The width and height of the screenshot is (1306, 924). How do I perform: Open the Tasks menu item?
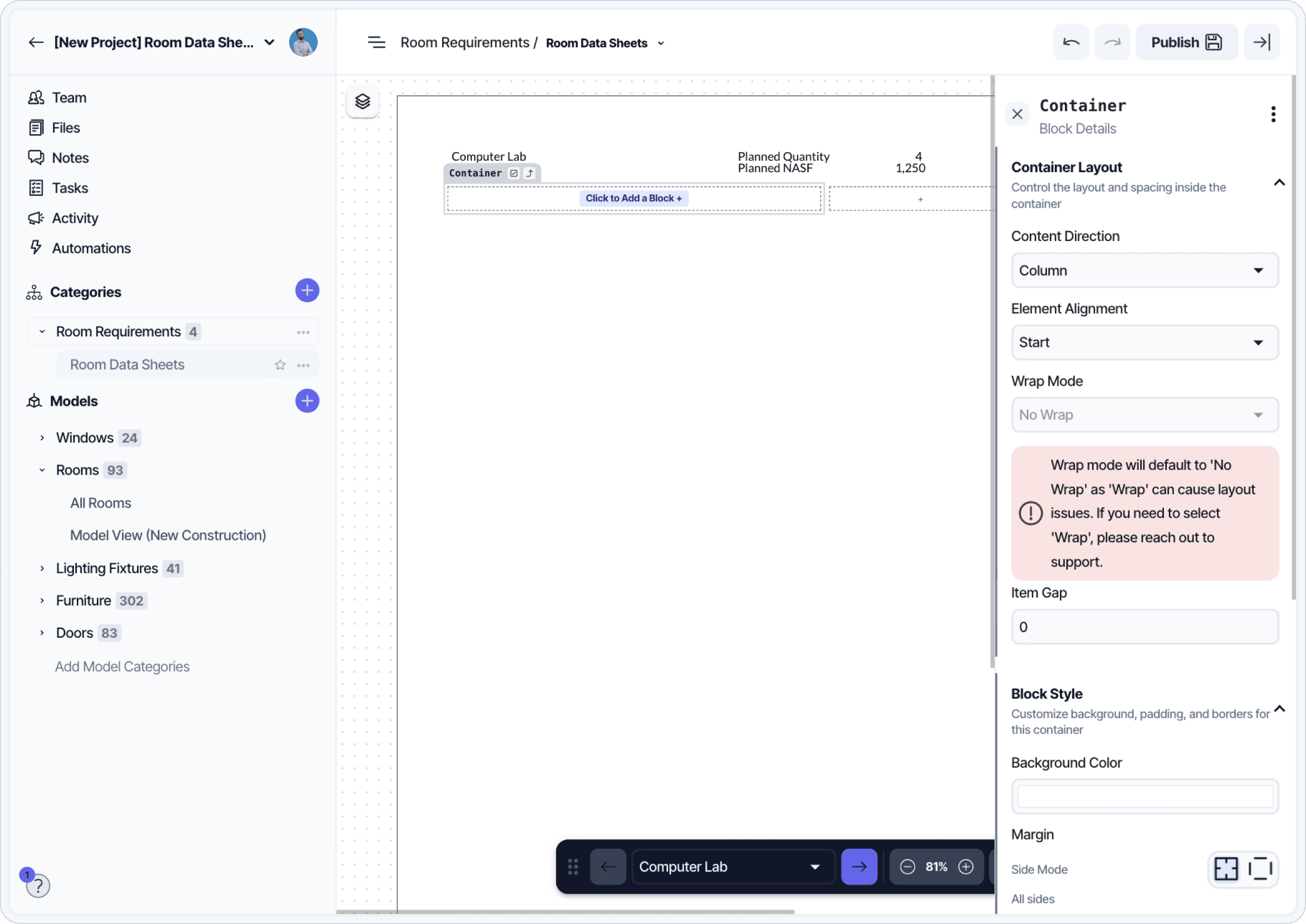tap(69, 188)
